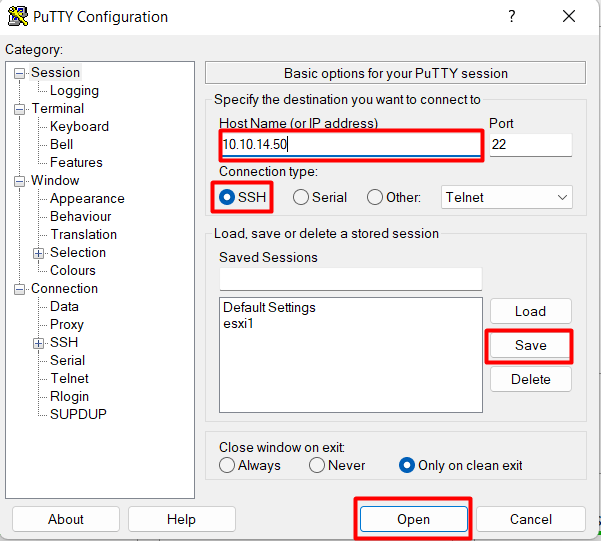Set close window on exit to Never
Image resolution: width=601 pixels, height=541 pixels.
coord(317,465)
